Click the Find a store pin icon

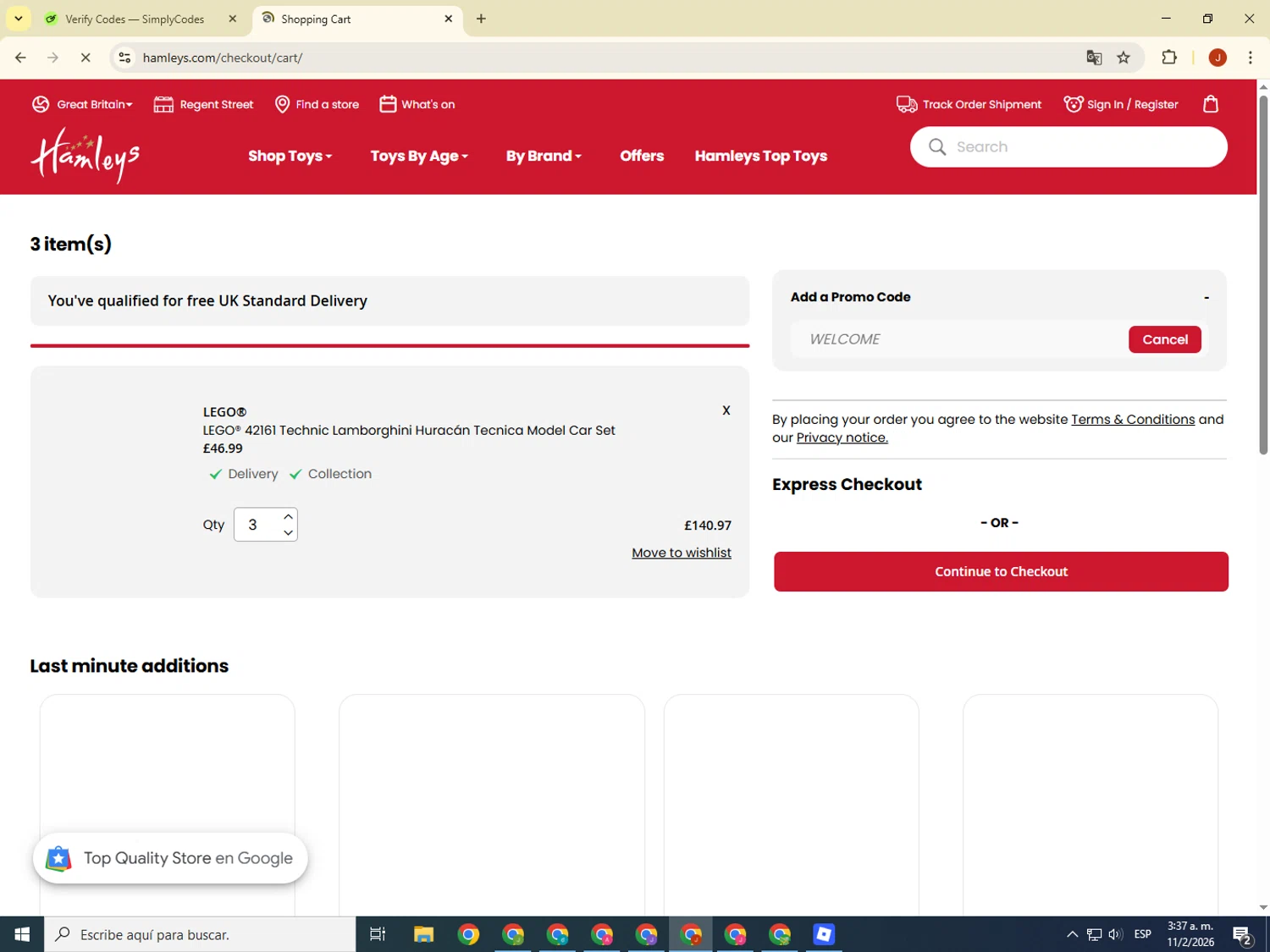click(x=283, y=104)
